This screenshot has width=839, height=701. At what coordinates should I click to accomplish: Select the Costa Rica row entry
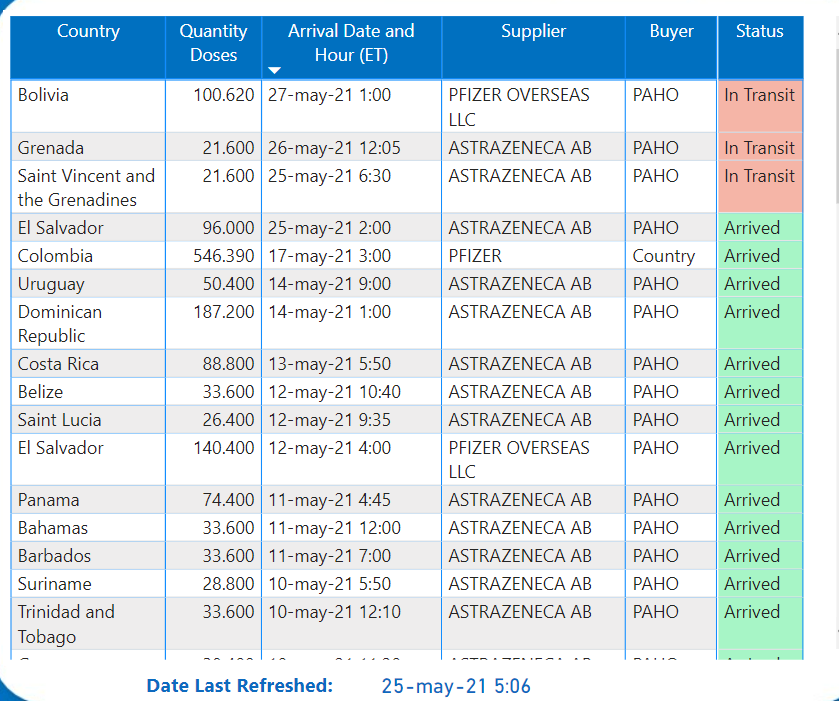[x=58, y=364]
